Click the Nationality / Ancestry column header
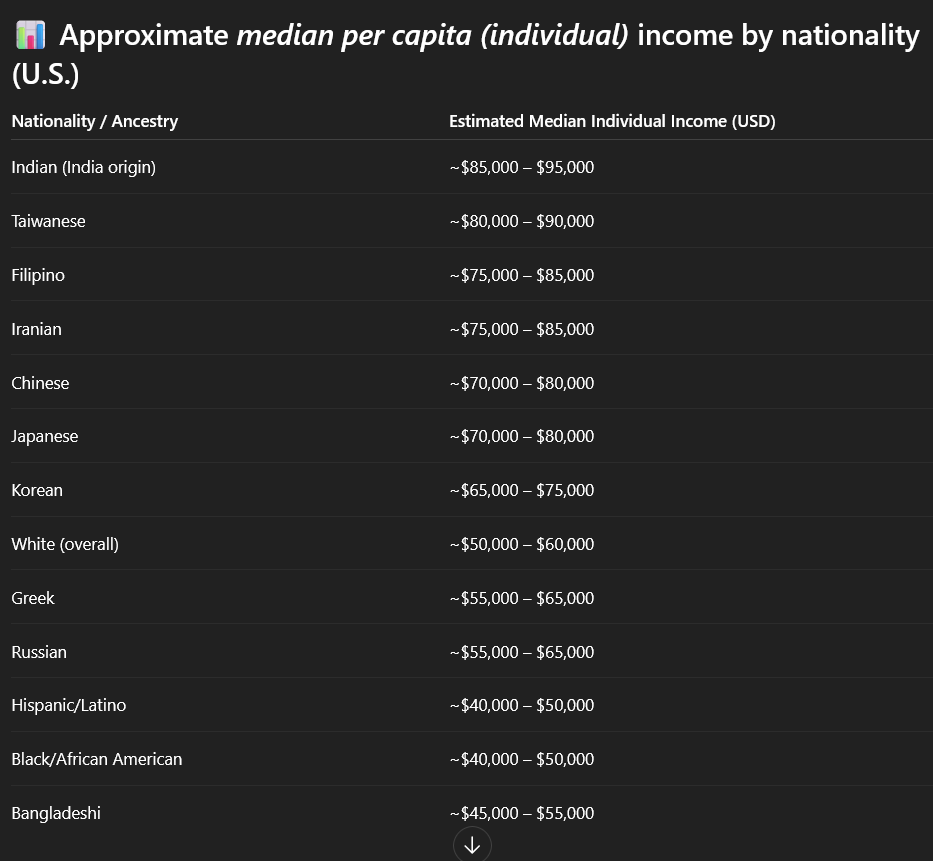The image size is (933, 861). (94, 121)
